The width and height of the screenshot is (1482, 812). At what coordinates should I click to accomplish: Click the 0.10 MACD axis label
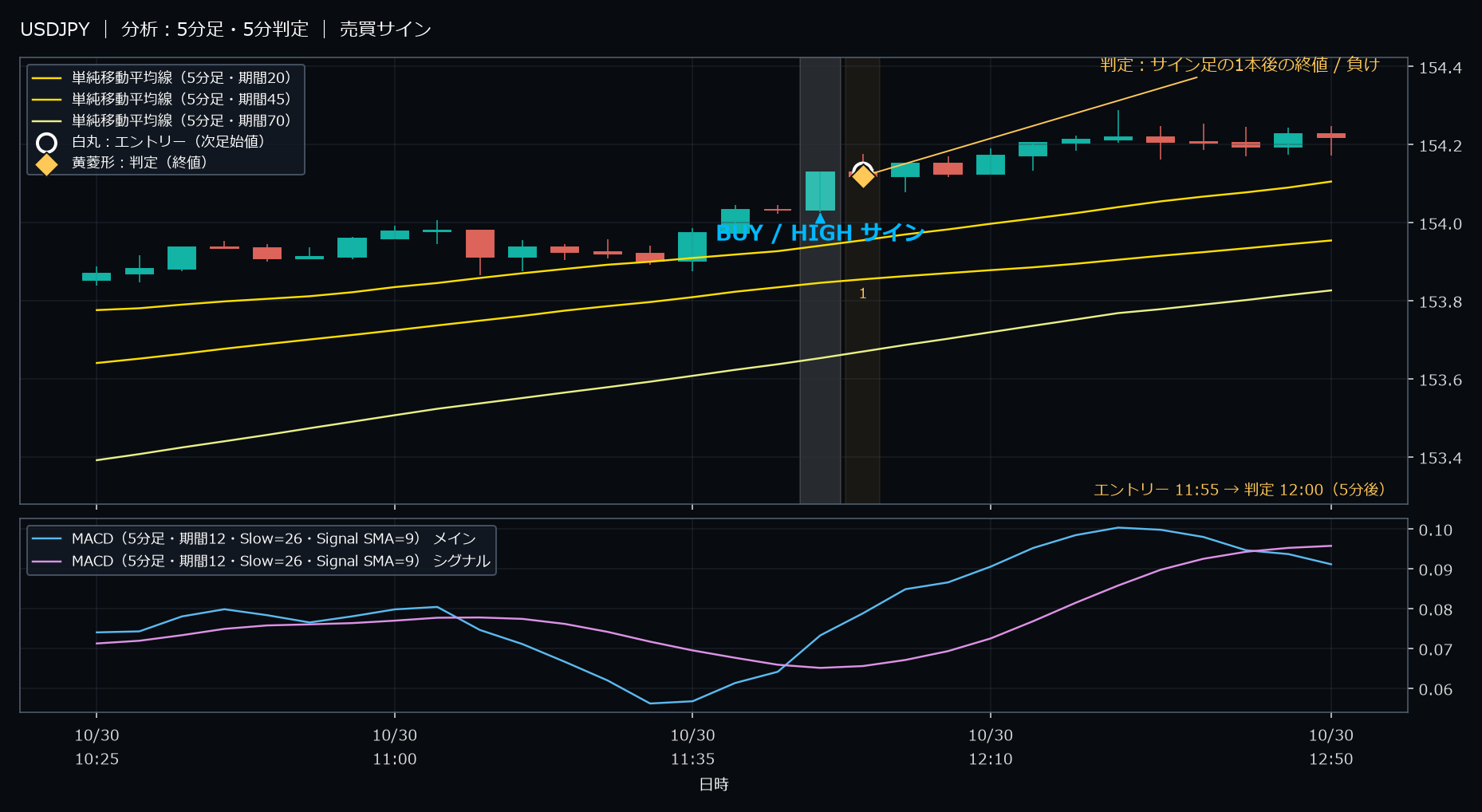(x=1435, y=530)
